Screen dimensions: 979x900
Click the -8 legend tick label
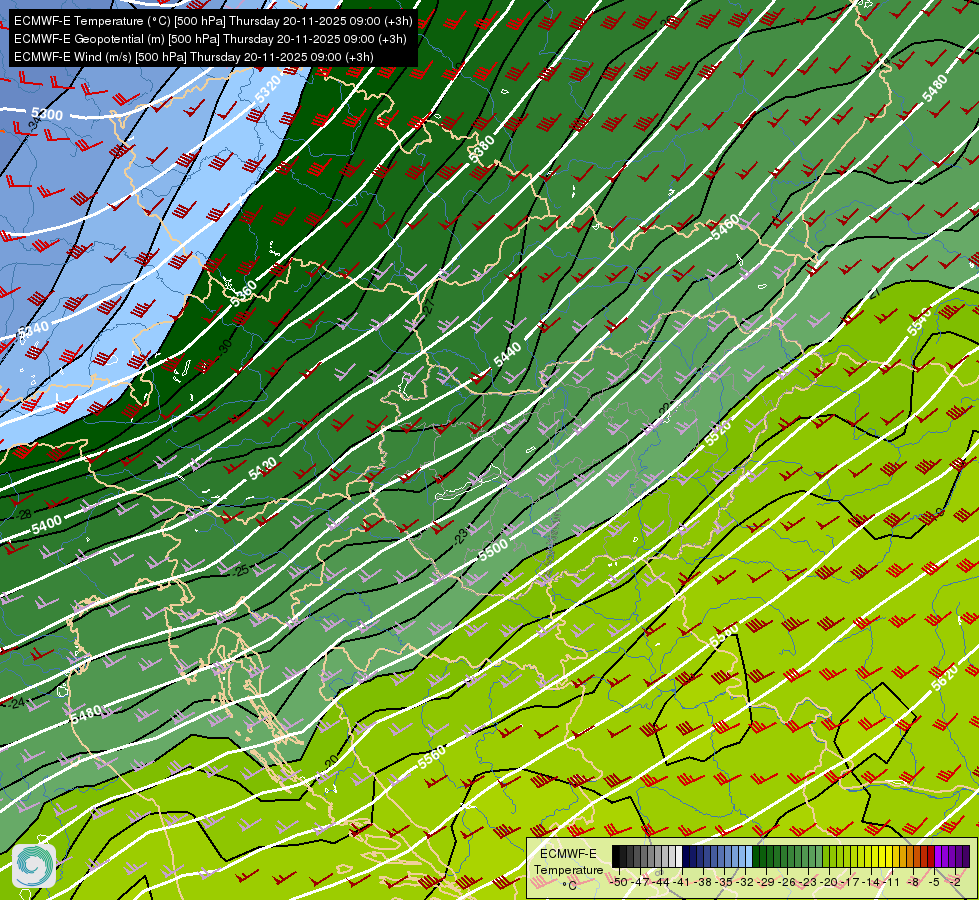coord(913,882)
